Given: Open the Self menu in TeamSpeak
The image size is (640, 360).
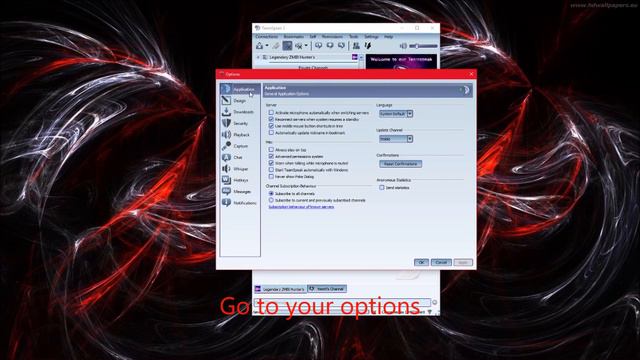Looking at the screenshot, I should coord(313,37).
